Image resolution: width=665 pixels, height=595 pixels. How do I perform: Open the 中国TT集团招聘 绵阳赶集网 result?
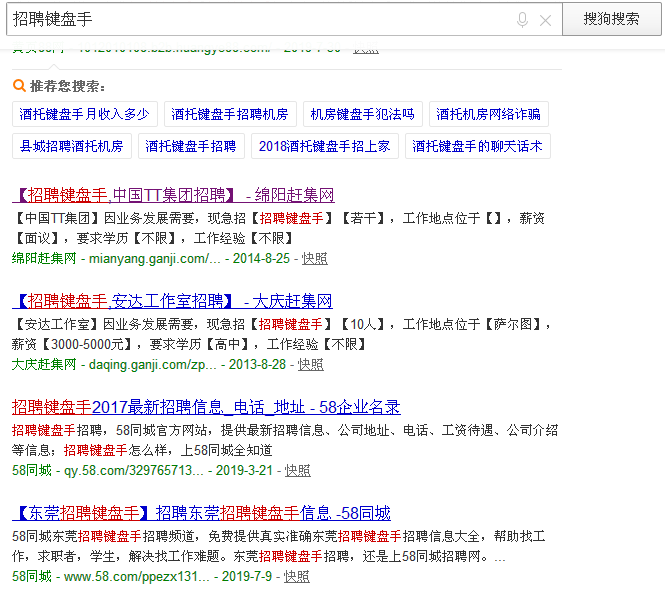click(173, 195)
